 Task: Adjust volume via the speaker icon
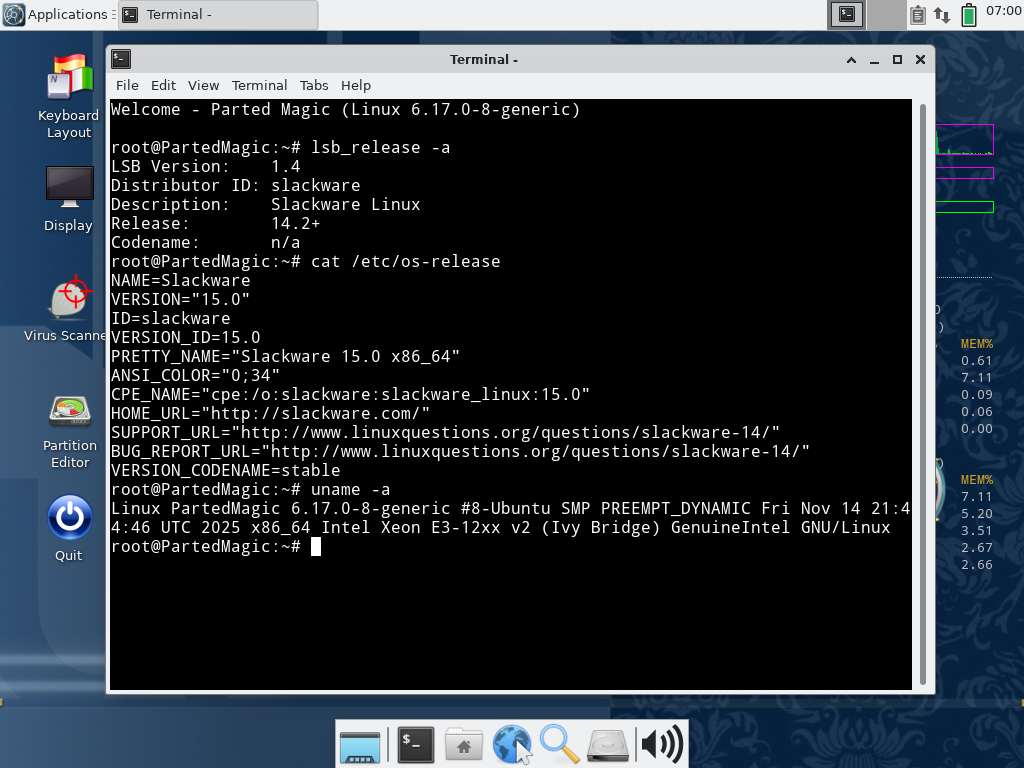pos(664,744)
